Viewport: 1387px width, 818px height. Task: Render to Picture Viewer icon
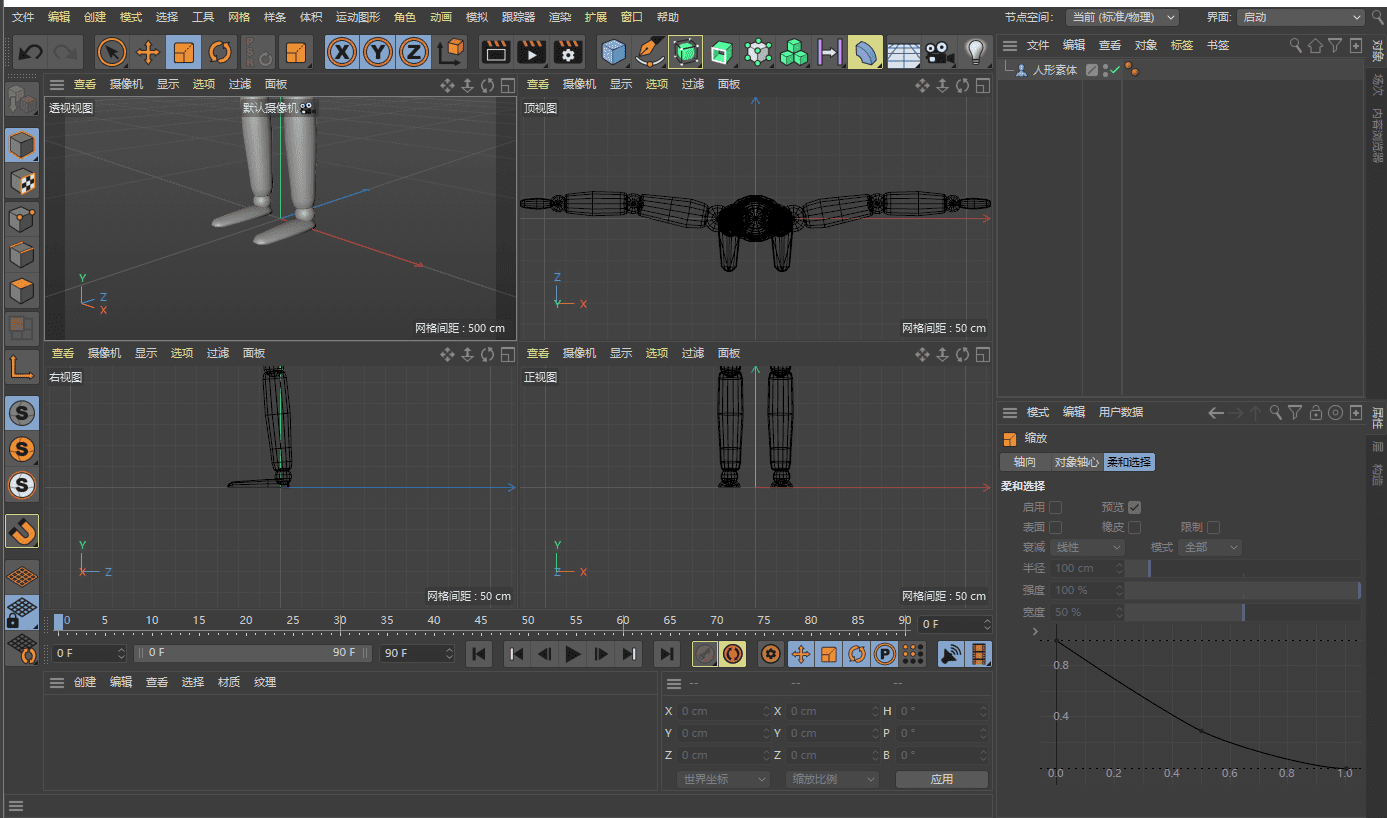(x=532, y=52)
